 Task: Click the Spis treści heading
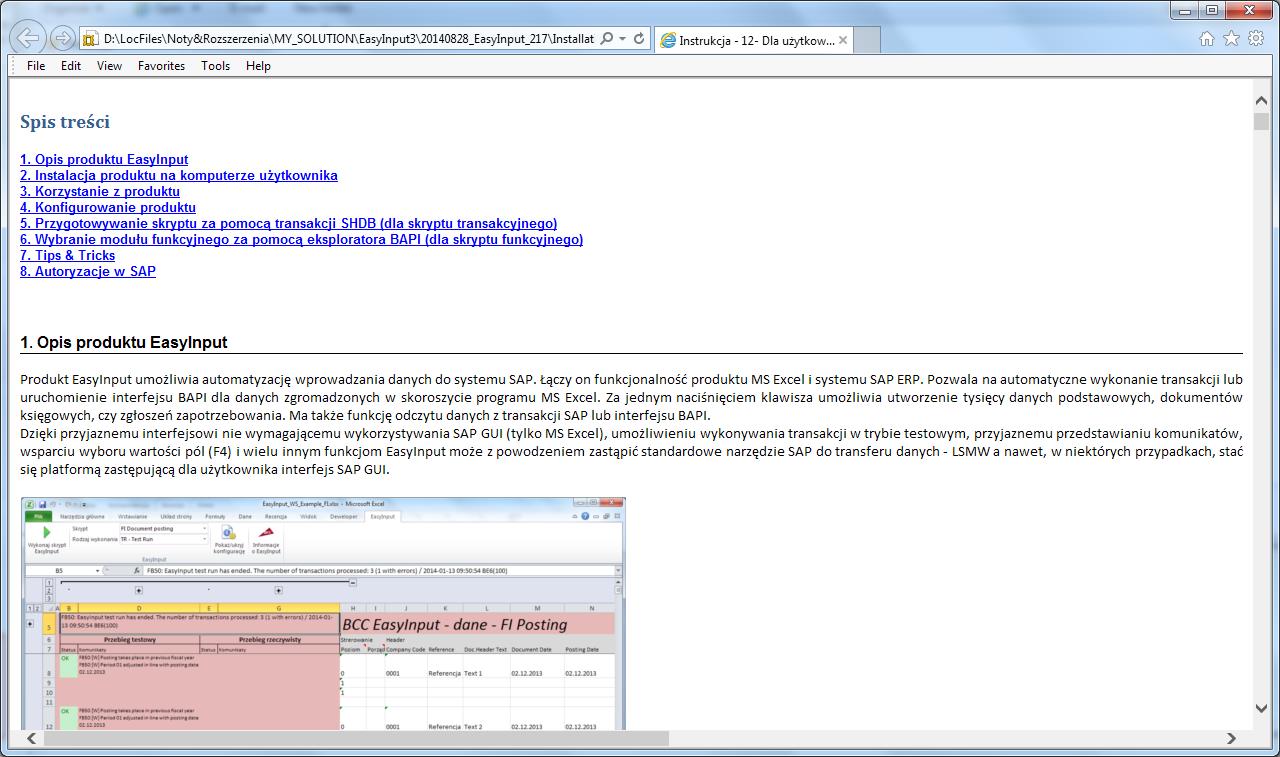pos(65,122)
